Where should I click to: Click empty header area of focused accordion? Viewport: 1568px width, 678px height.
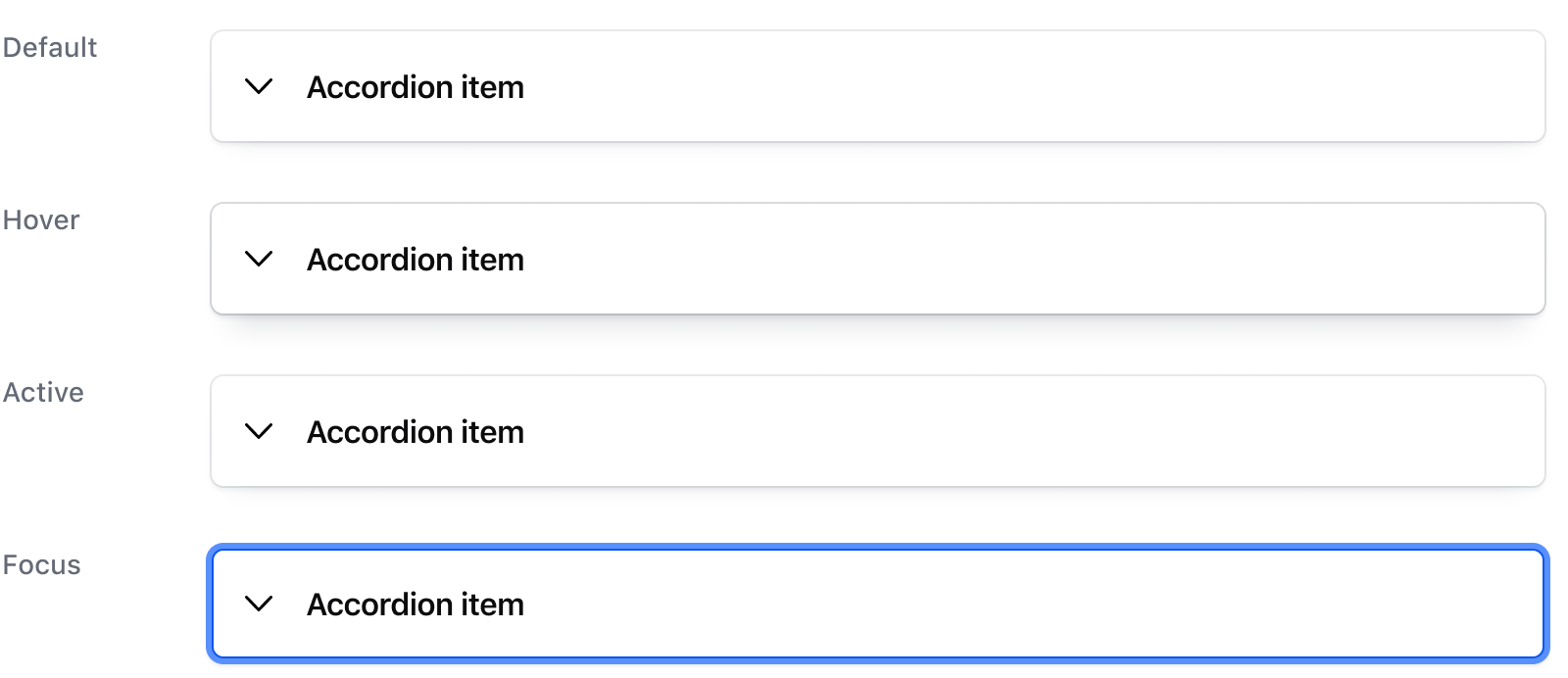click(x=980, y=605)
